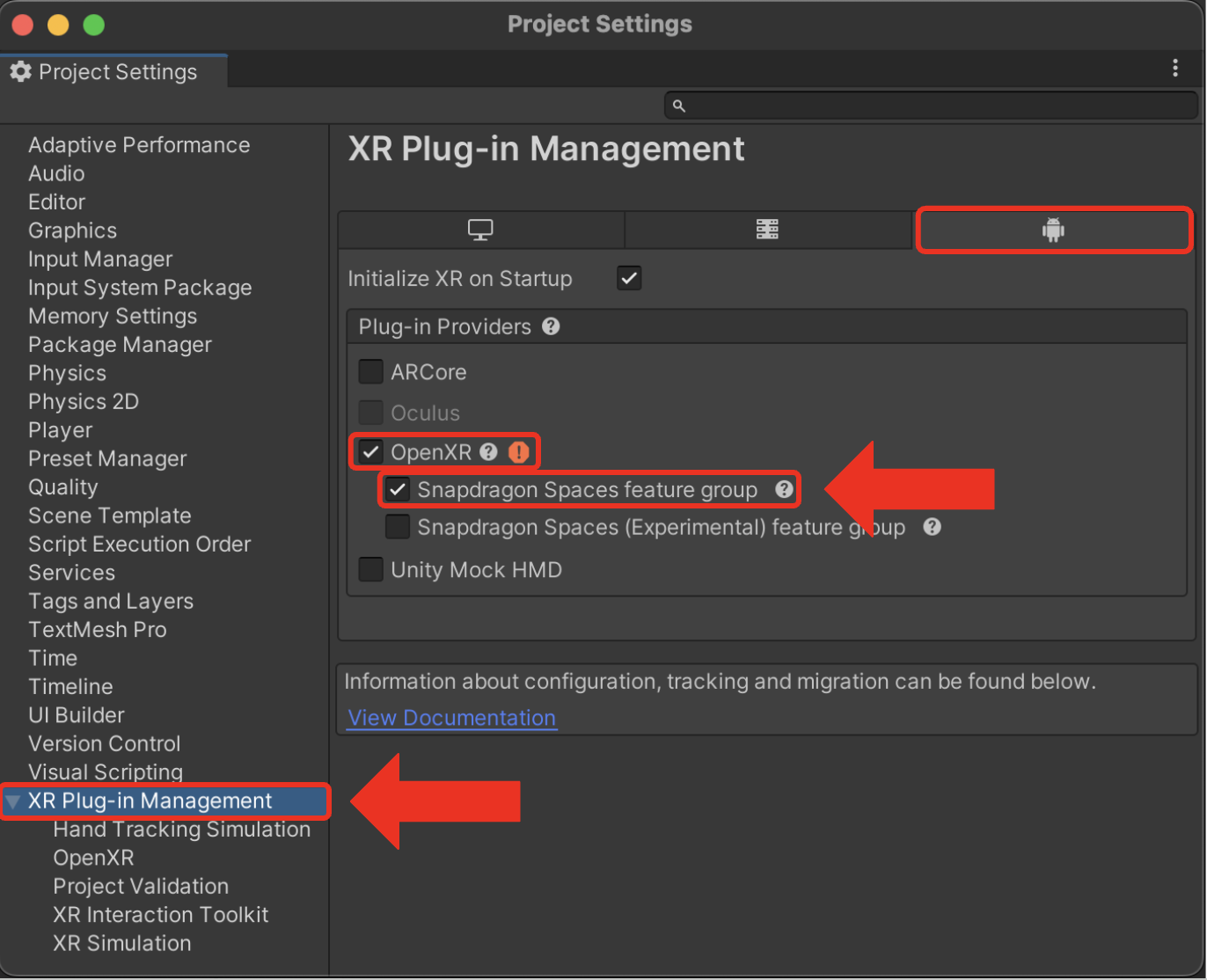The height and width of the screenshot is (980, 1207).
Task: Open the dedicated server platform tab
Action: (767, 230)
